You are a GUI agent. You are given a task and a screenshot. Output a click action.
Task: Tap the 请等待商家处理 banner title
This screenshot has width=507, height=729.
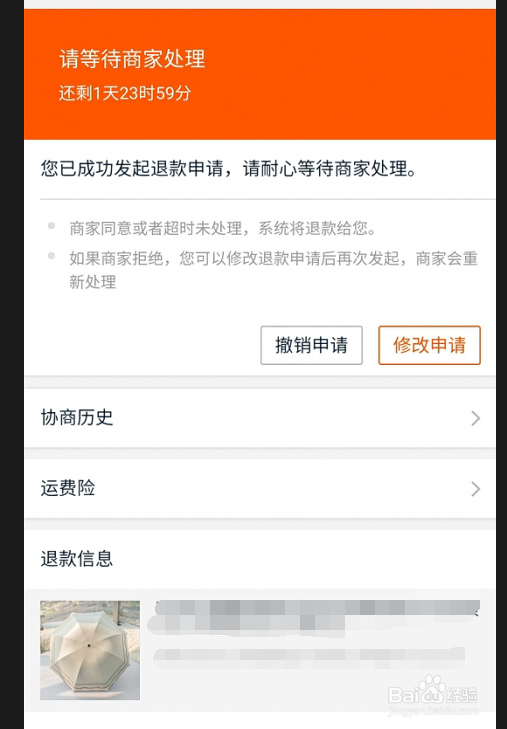coord(132,59)
